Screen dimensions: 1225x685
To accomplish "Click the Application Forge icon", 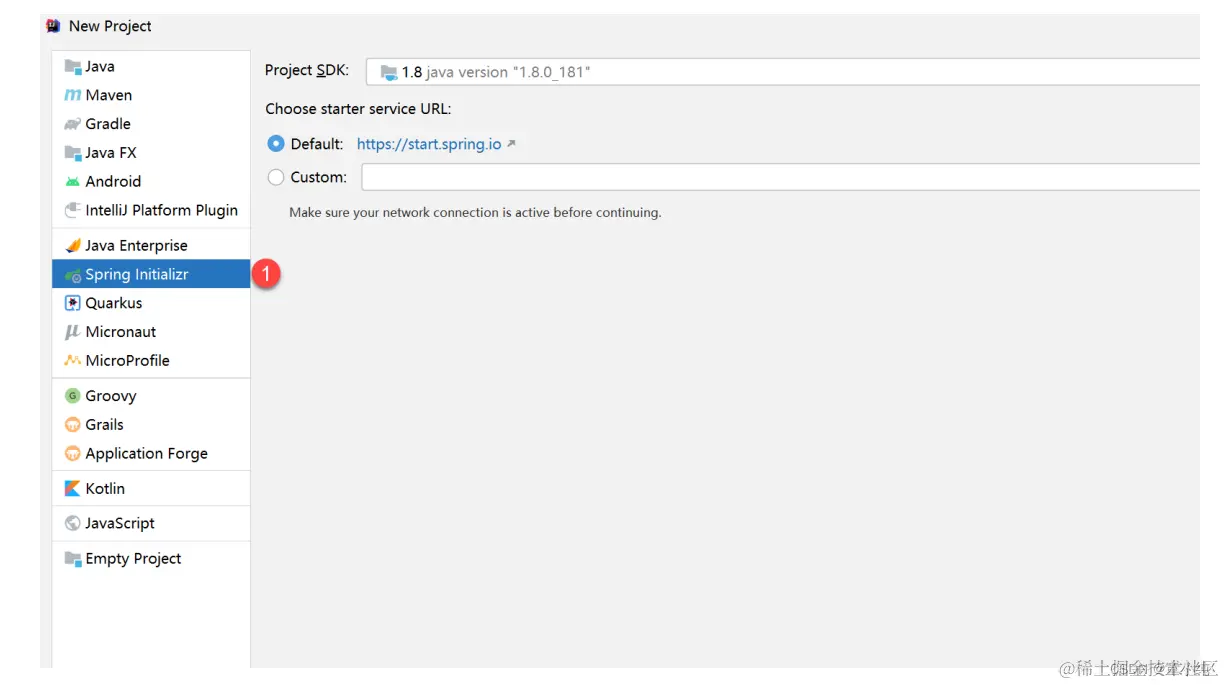I will point(72,453).
